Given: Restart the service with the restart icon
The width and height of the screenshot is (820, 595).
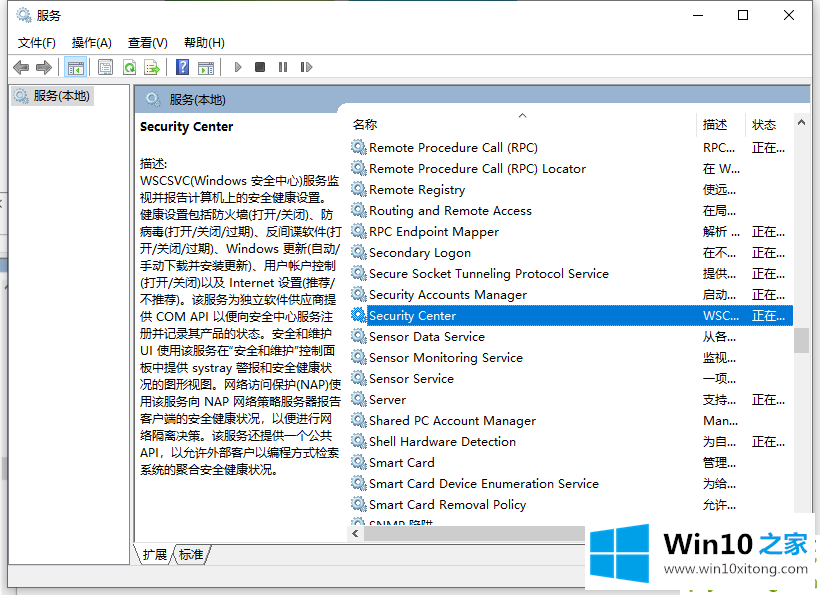Looking at the screenshot, I should click(x=306, y=67).
